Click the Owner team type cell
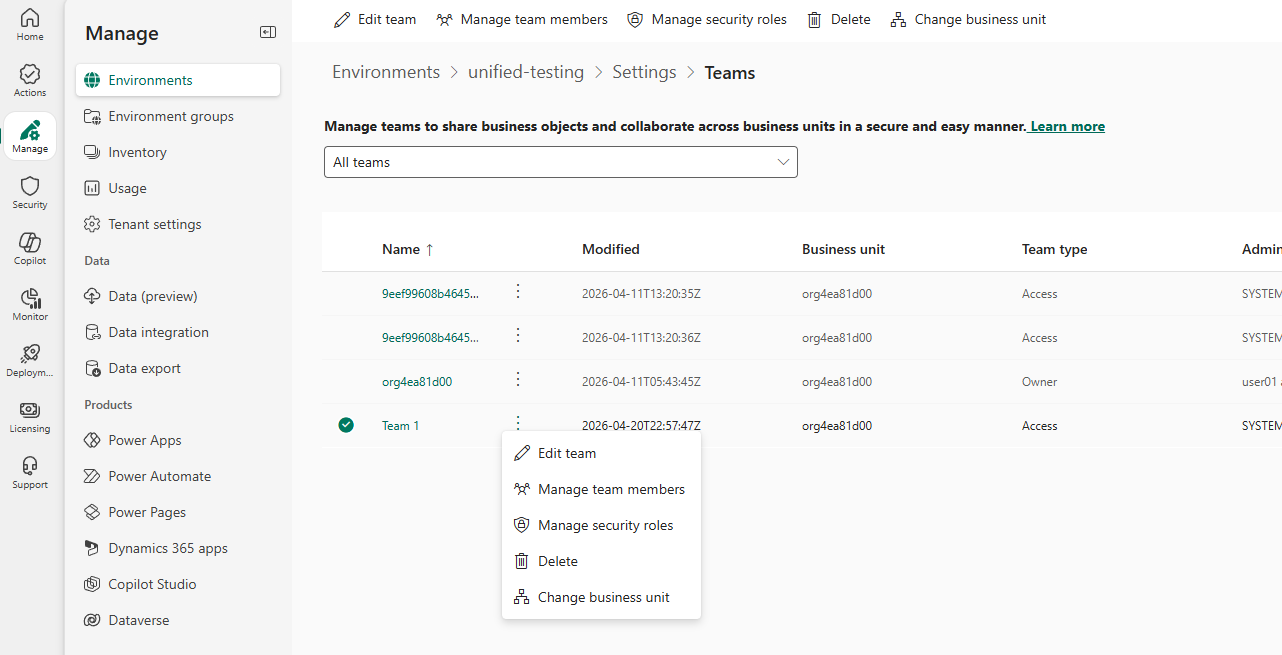Viewport: 1282px width, 655px height. click(1039, 382)
